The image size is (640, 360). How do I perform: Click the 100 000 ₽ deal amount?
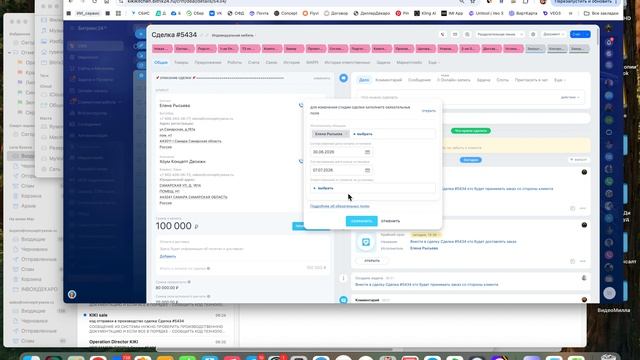pyautogui.click(x=177, y=226)
